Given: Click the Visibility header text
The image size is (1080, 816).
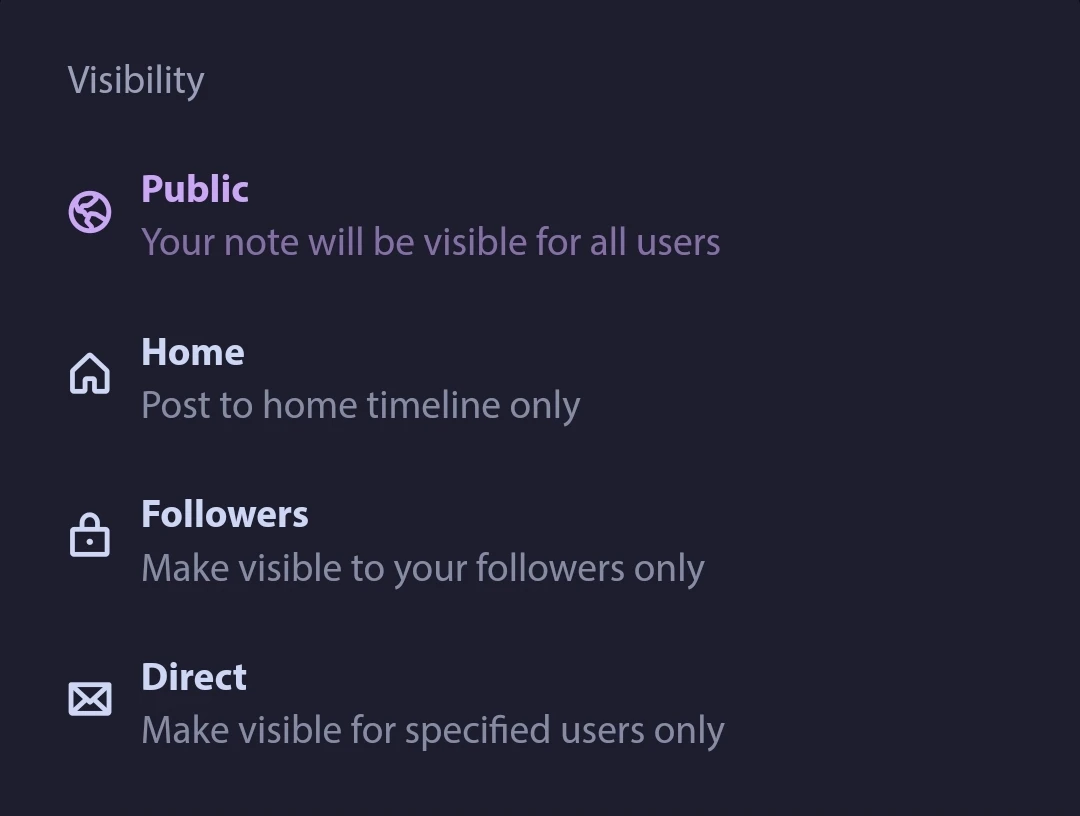Looking at the screenshot, I should click(136, 79).
